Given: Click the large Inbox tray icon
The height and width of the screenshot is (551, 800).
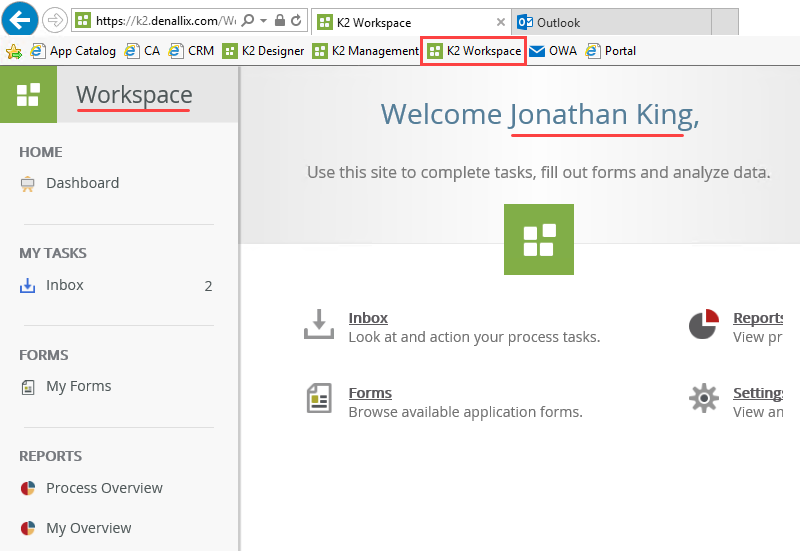Looking at the screenshot, I should point(319,324).
